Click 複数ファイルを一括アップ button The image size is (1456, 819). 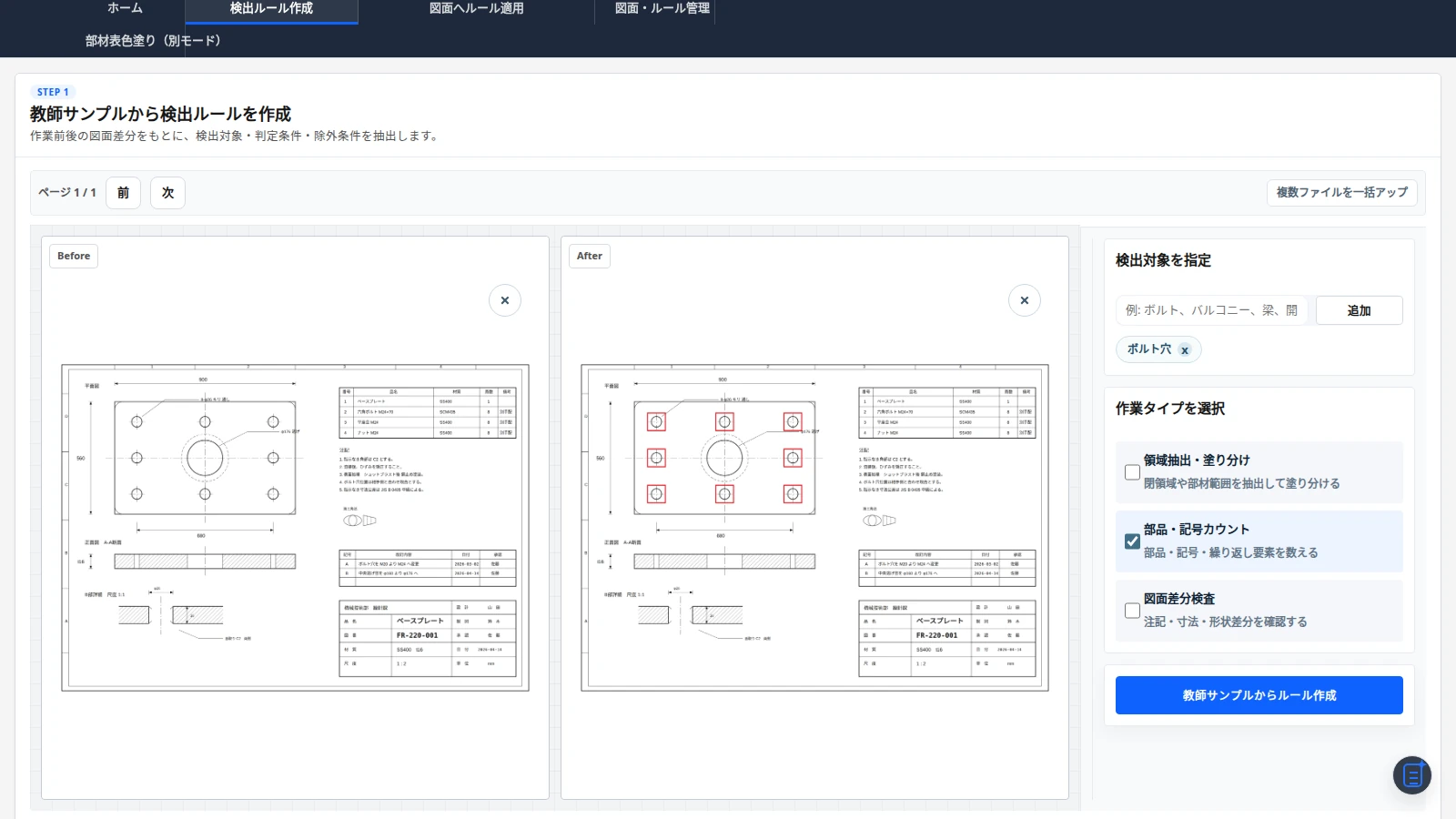pyautogui.click(x=1342, y=193)
